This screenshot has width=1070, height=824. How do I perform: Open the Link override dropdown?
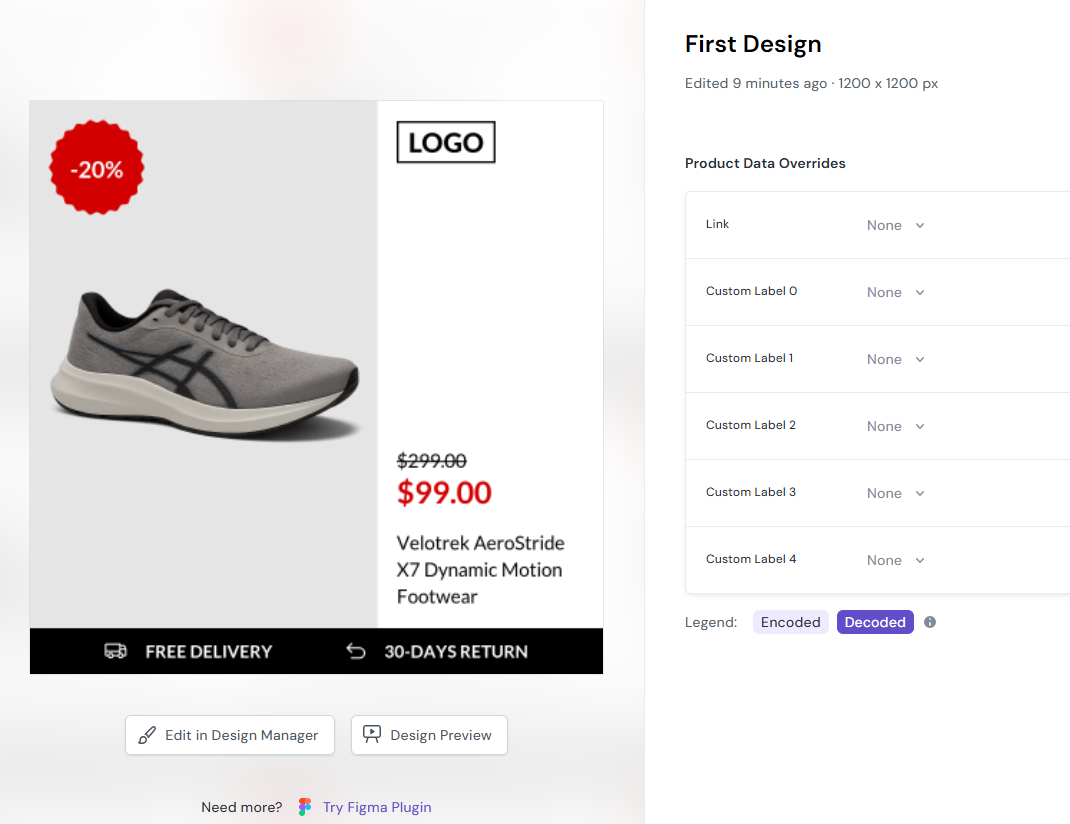[x=895, y=225]
